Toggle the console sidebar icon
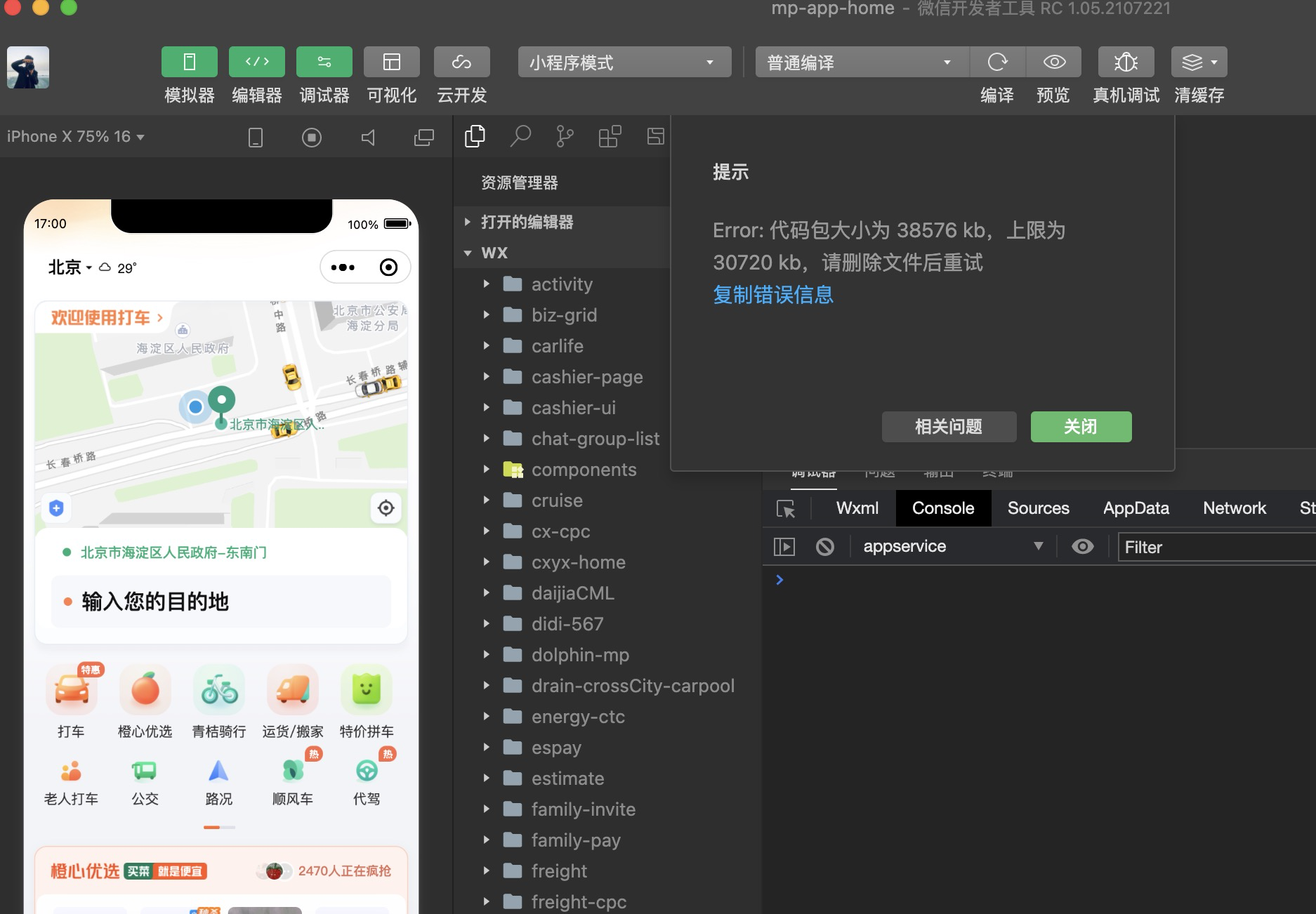Viewport: 1316px width, 914px height. point(784,546)
